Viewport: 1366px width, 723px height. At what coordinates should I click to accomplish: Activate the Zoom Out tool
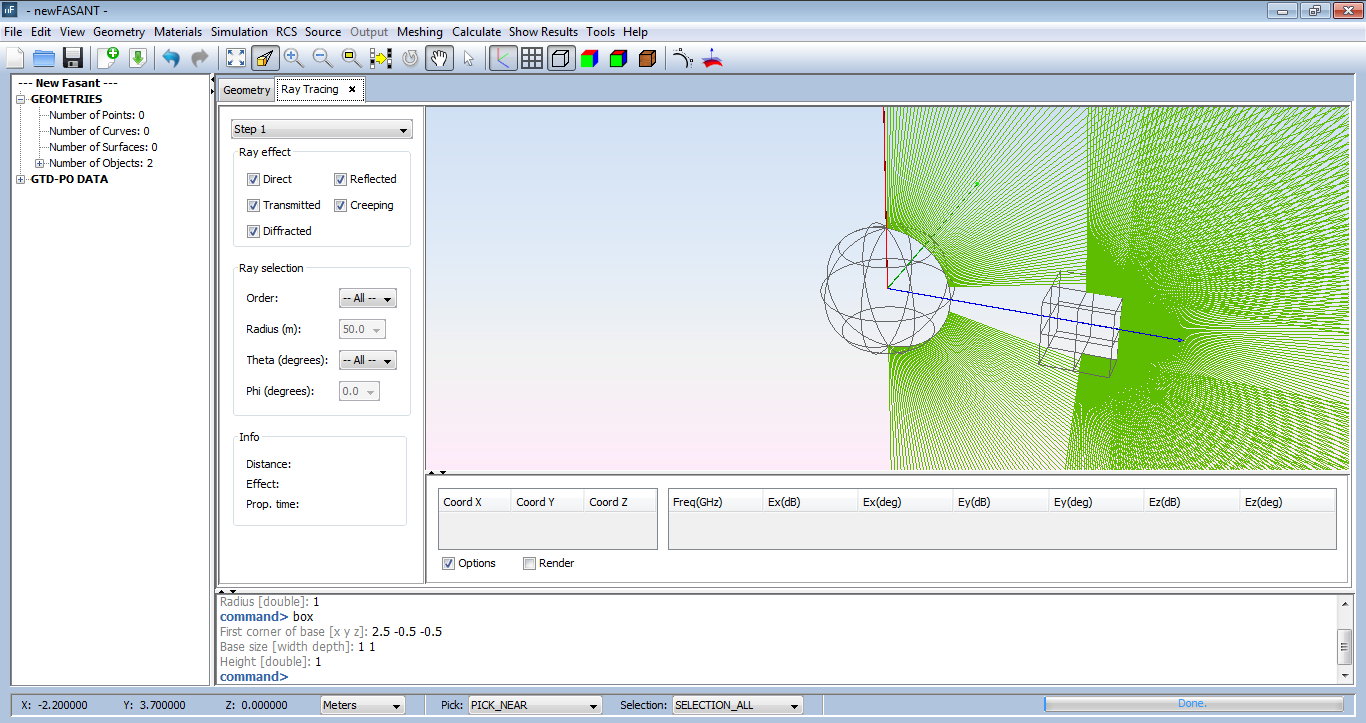coord(322,58)
